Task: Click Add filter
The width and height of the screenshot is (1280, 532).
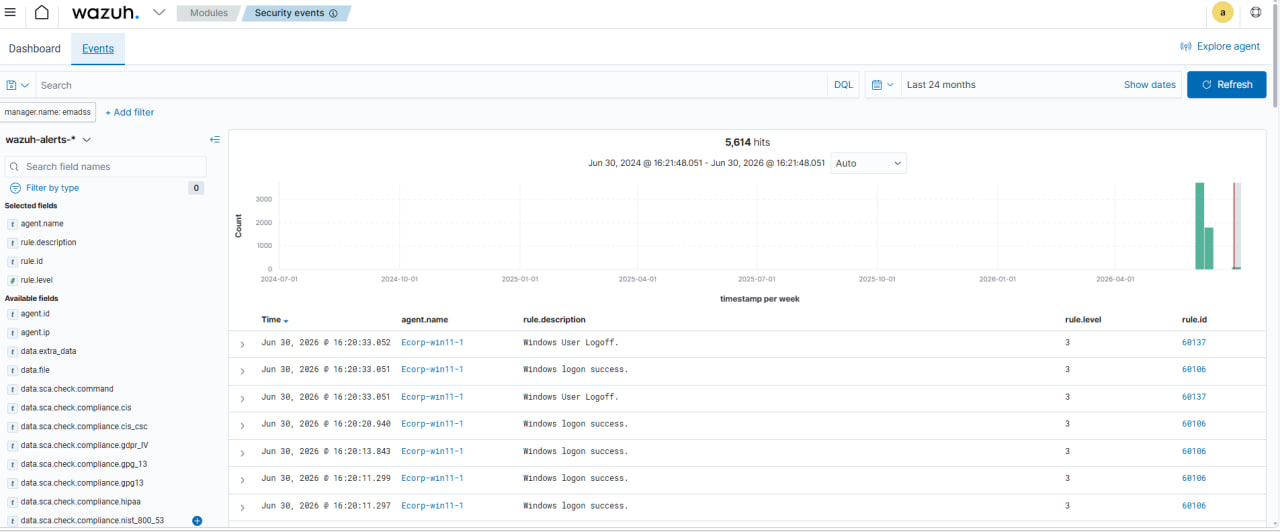Action: 130,113
